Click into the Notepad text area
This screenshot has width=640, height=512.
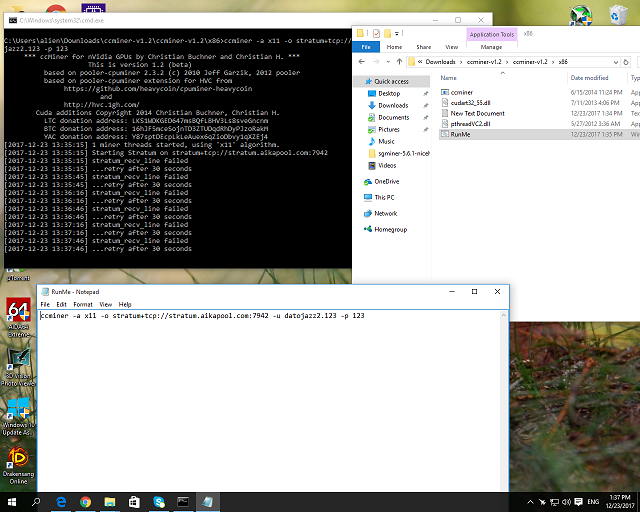pos(269,401)
